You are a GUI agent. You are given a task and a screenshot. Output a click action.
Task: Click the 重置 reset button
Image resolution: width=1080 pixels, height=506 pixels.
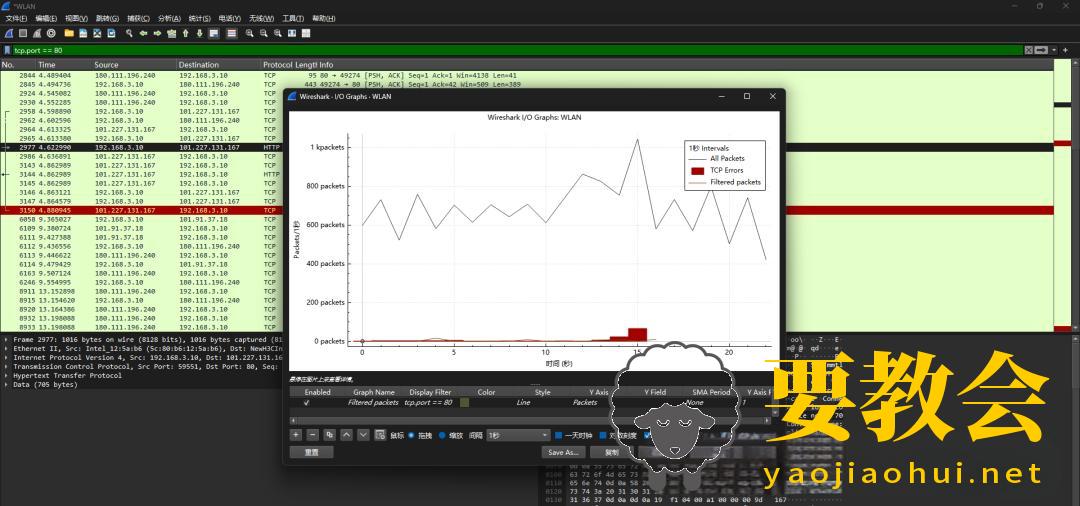(x=311, y=452)
